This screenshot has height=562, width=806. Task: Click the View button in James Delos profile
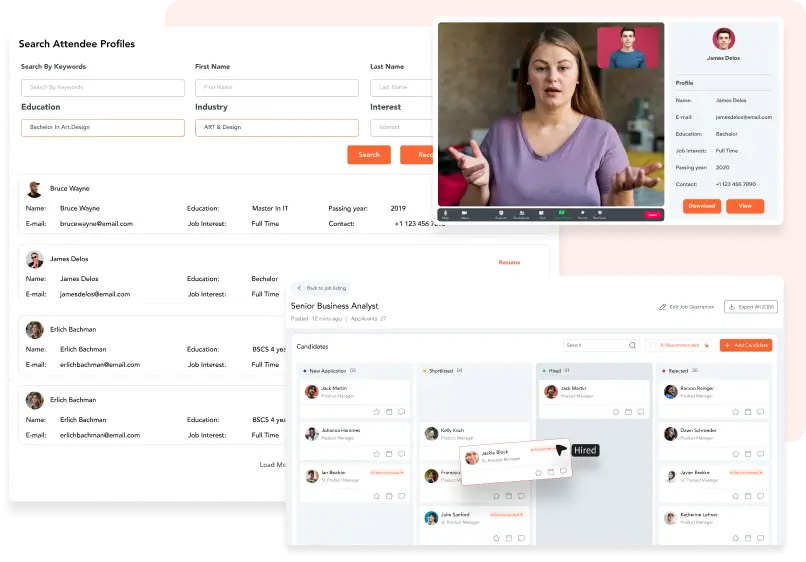point(745,206)
